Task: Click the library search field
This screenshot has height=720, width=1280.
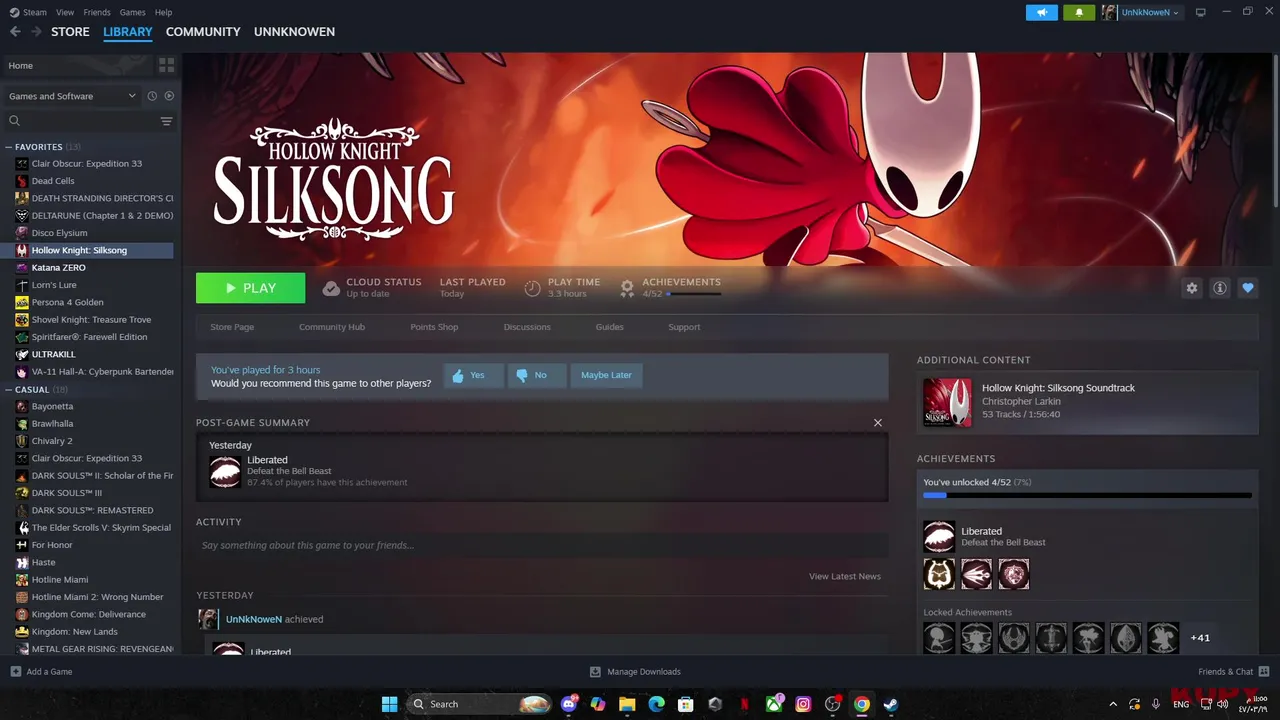Action: (82, 121)
